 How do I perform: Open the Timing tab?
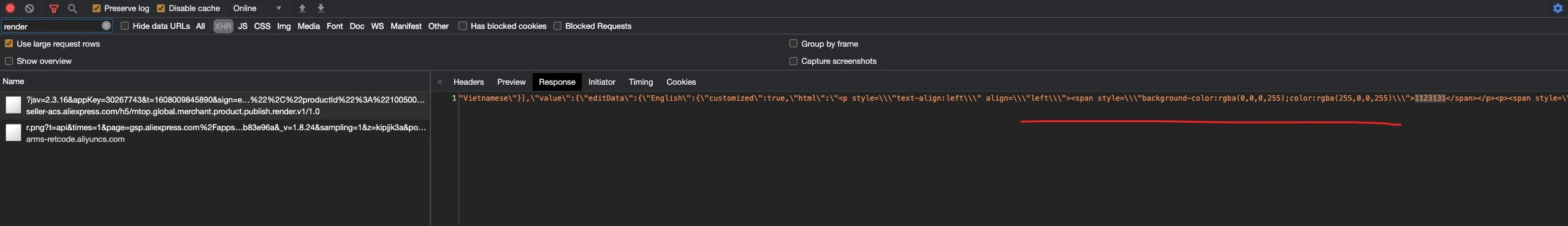pyautogui.click(x=641, y=82)
